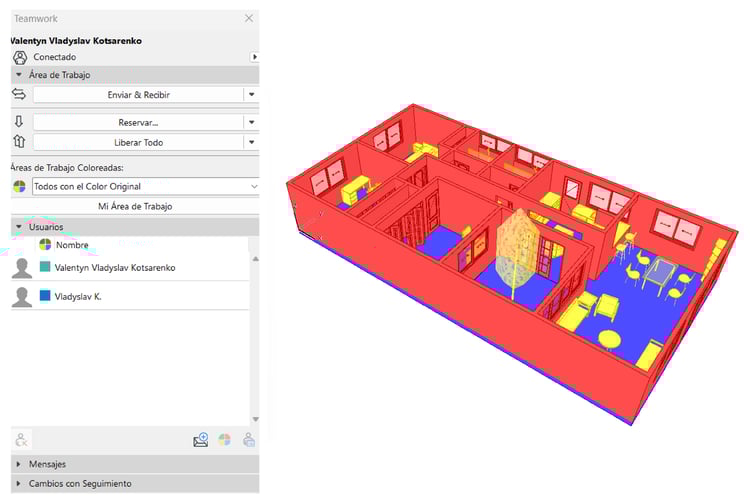Click the users list scroll down arrow
This screenshot has height=500, width=750.
[x=255, y=419]
